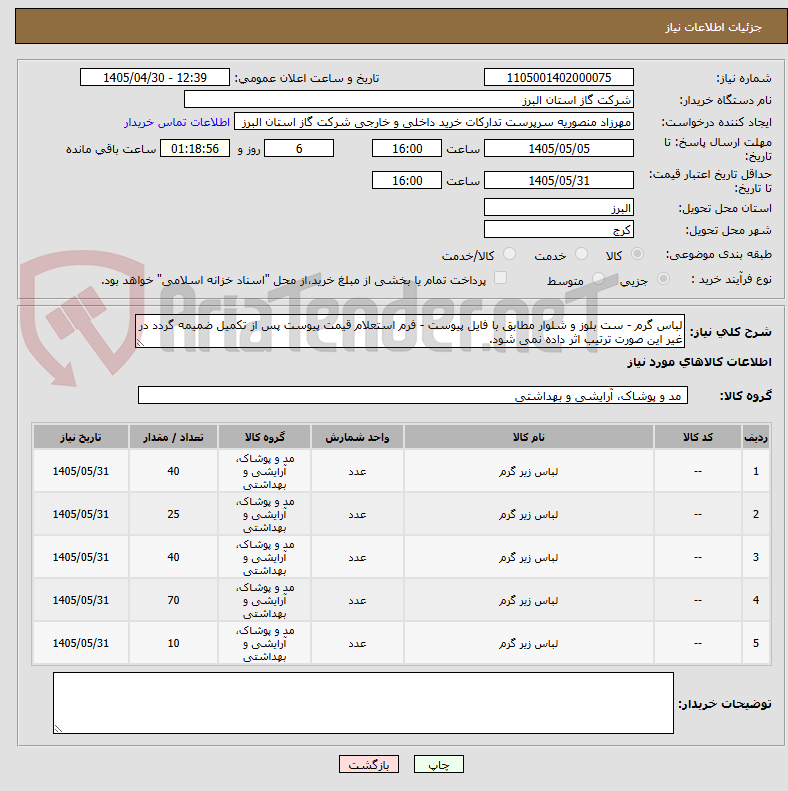Click the goods group cell in row 1
788x791 pixels.
pos(264,471)
